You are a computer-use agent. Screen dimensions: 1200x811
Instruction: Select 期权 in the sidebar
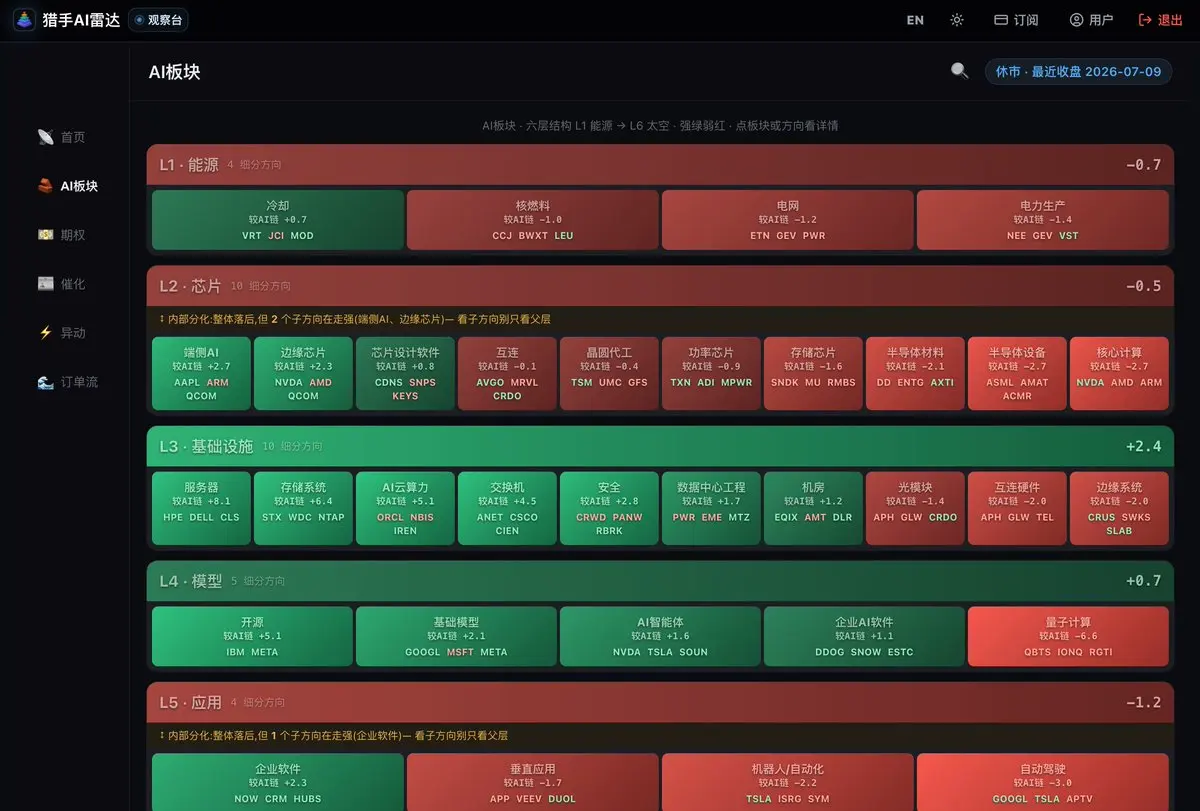(64, 235)
